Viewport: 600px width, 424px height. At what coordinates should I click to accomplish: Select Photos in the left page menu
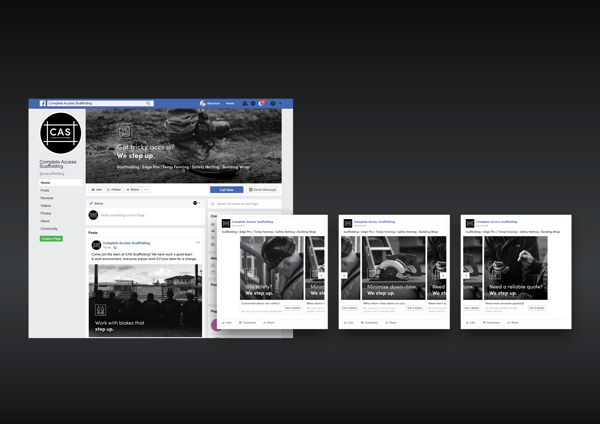tap(46, 213)
